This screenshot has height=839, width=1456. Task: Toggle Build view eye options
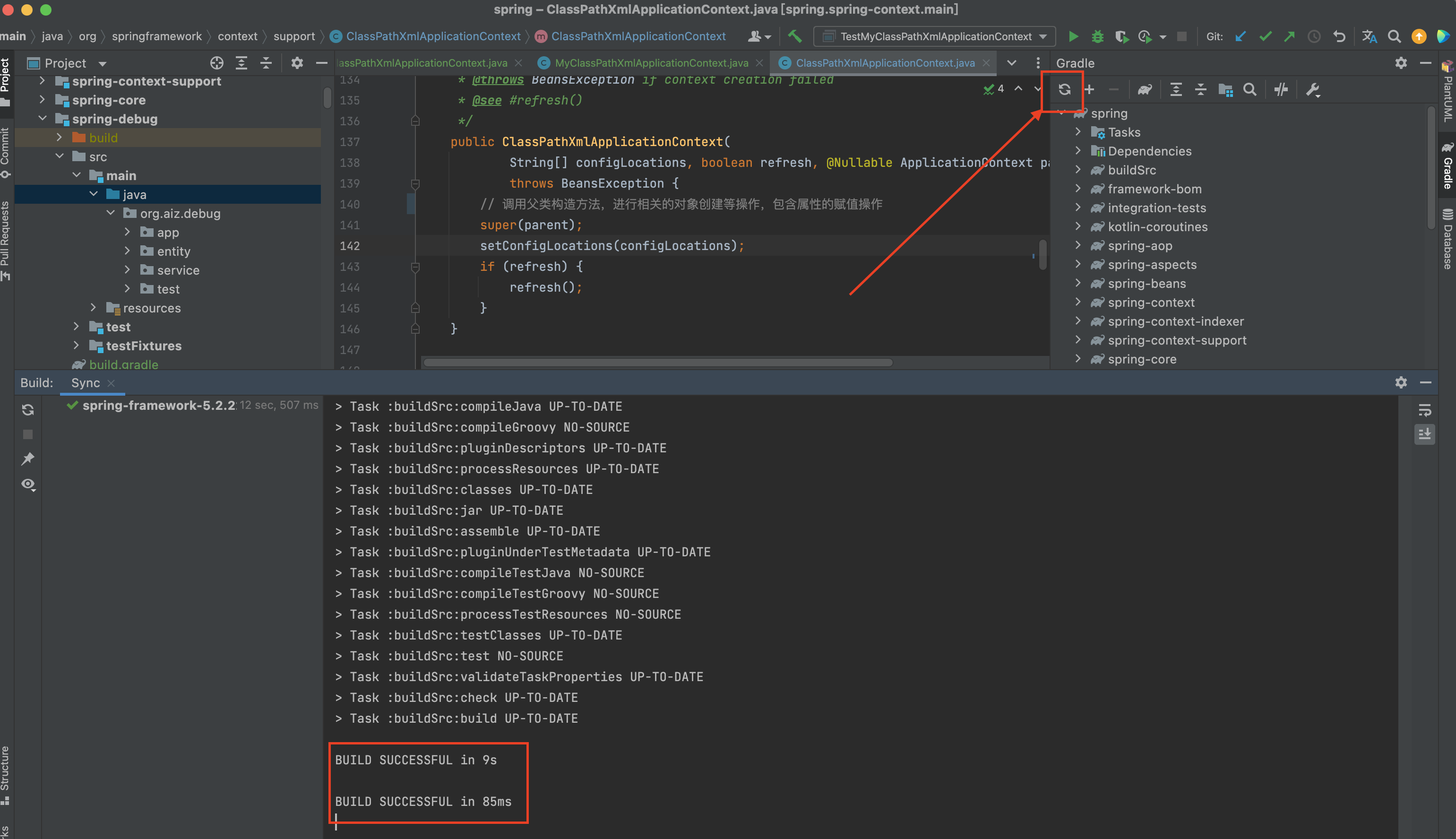[28, 484]
